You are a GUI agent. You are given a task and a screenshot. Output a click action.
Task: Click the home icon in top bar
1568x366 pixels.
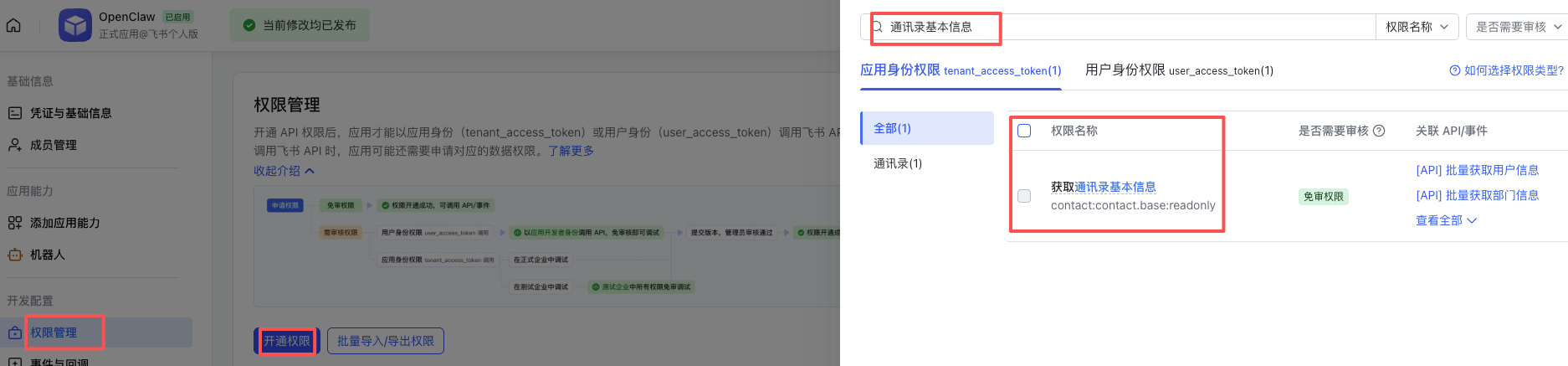tap(13, 25)
